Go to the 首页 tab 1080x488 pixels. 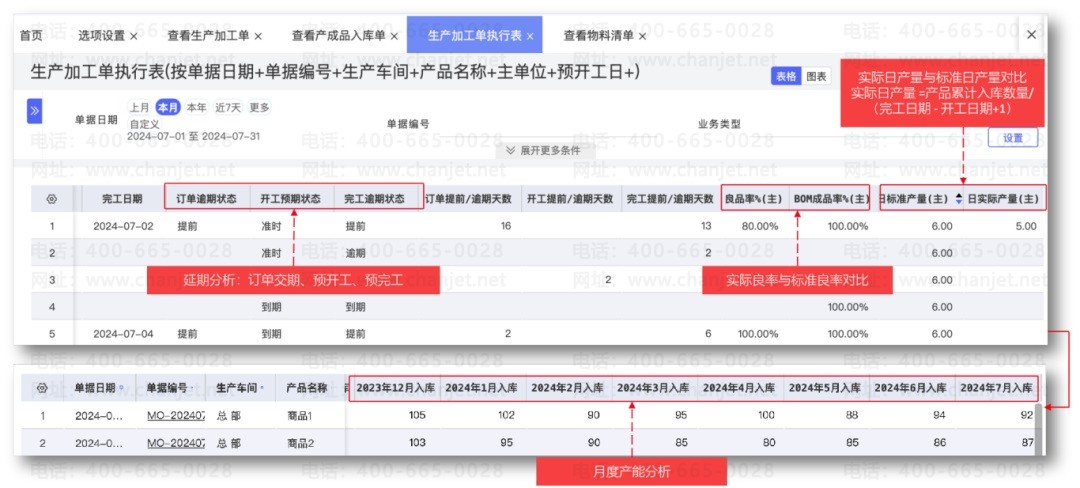(x=30, y=36)
